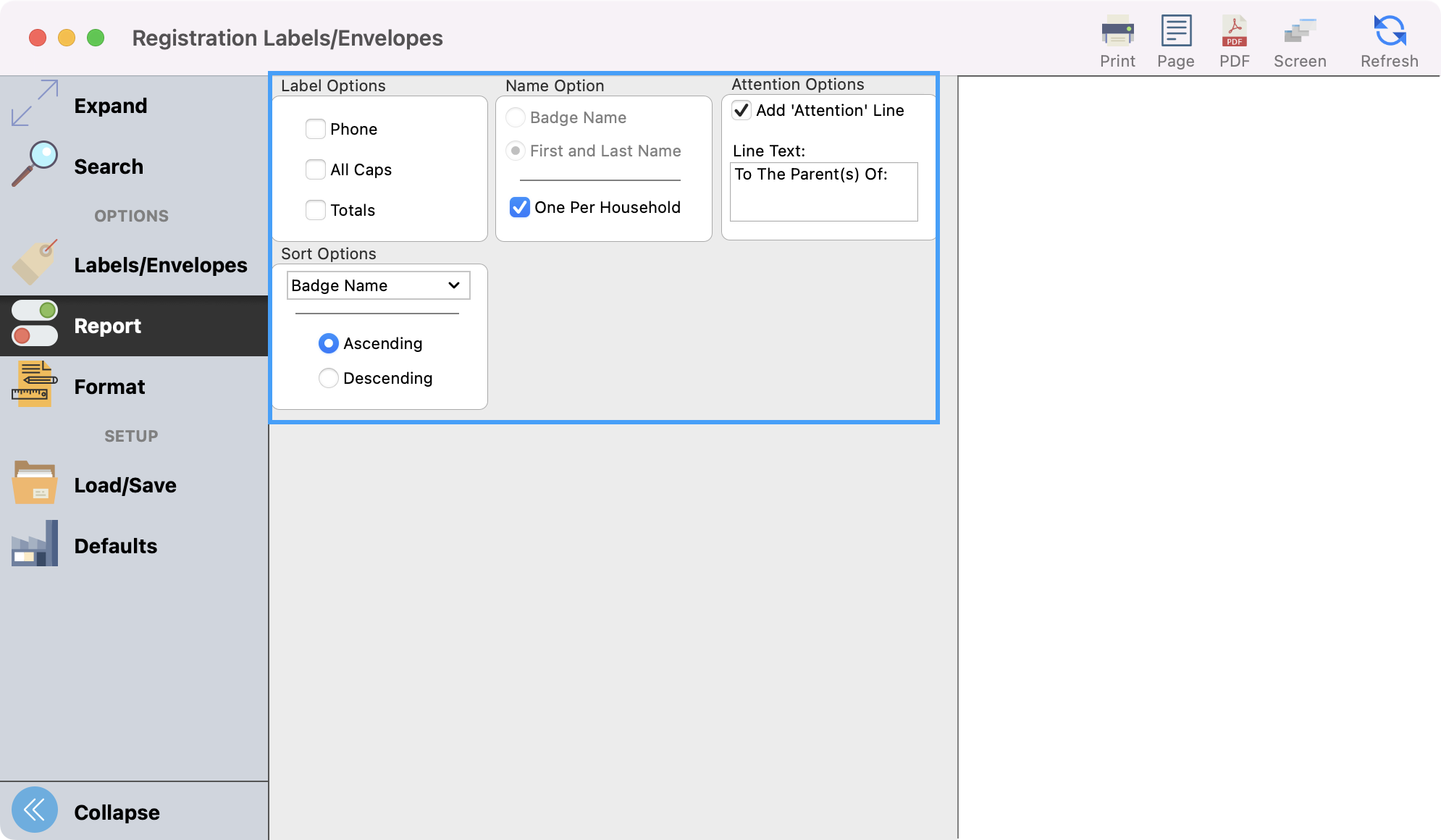Select Descending sort order
Viewport: 1441px width, 840px height.
coord(329,378)
